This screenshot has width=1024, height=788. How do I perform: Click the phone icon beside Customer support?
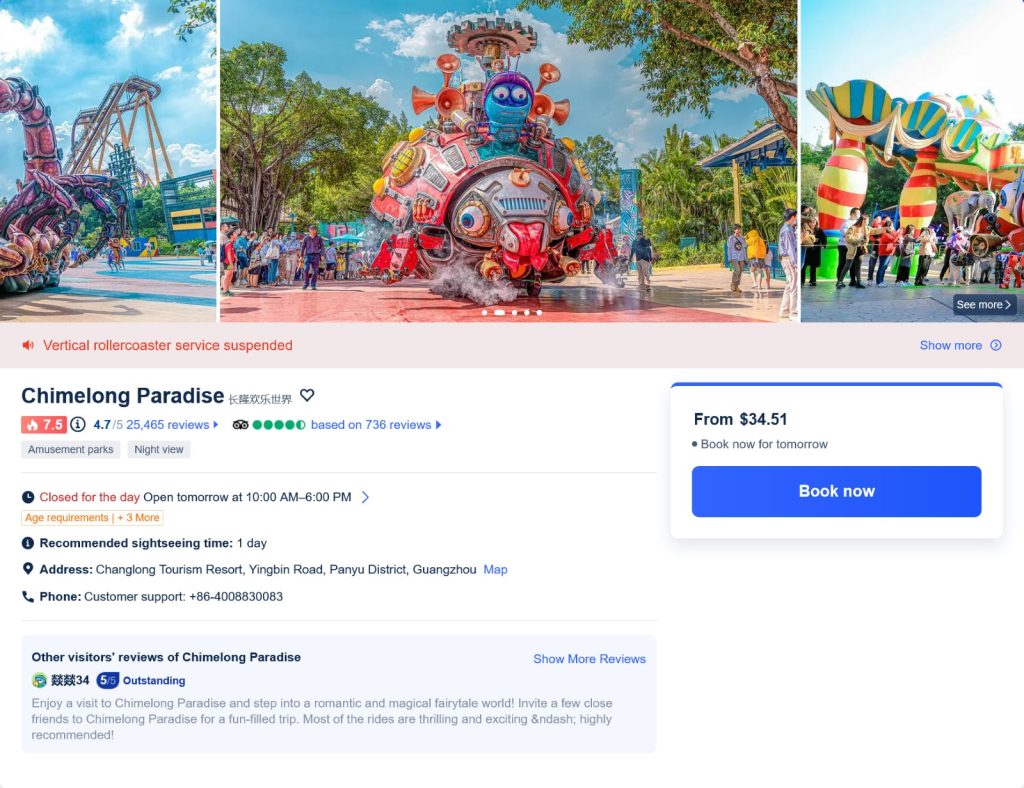(x=27, y=596)
